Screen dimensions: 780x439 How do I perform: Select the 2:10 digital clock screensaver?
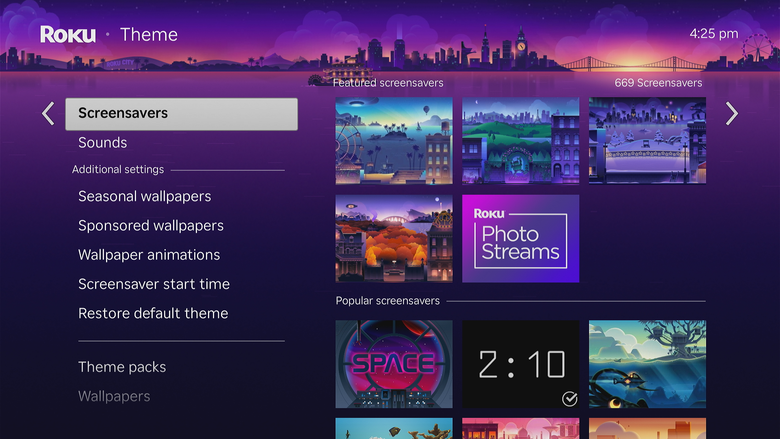[x=520, y=364]
